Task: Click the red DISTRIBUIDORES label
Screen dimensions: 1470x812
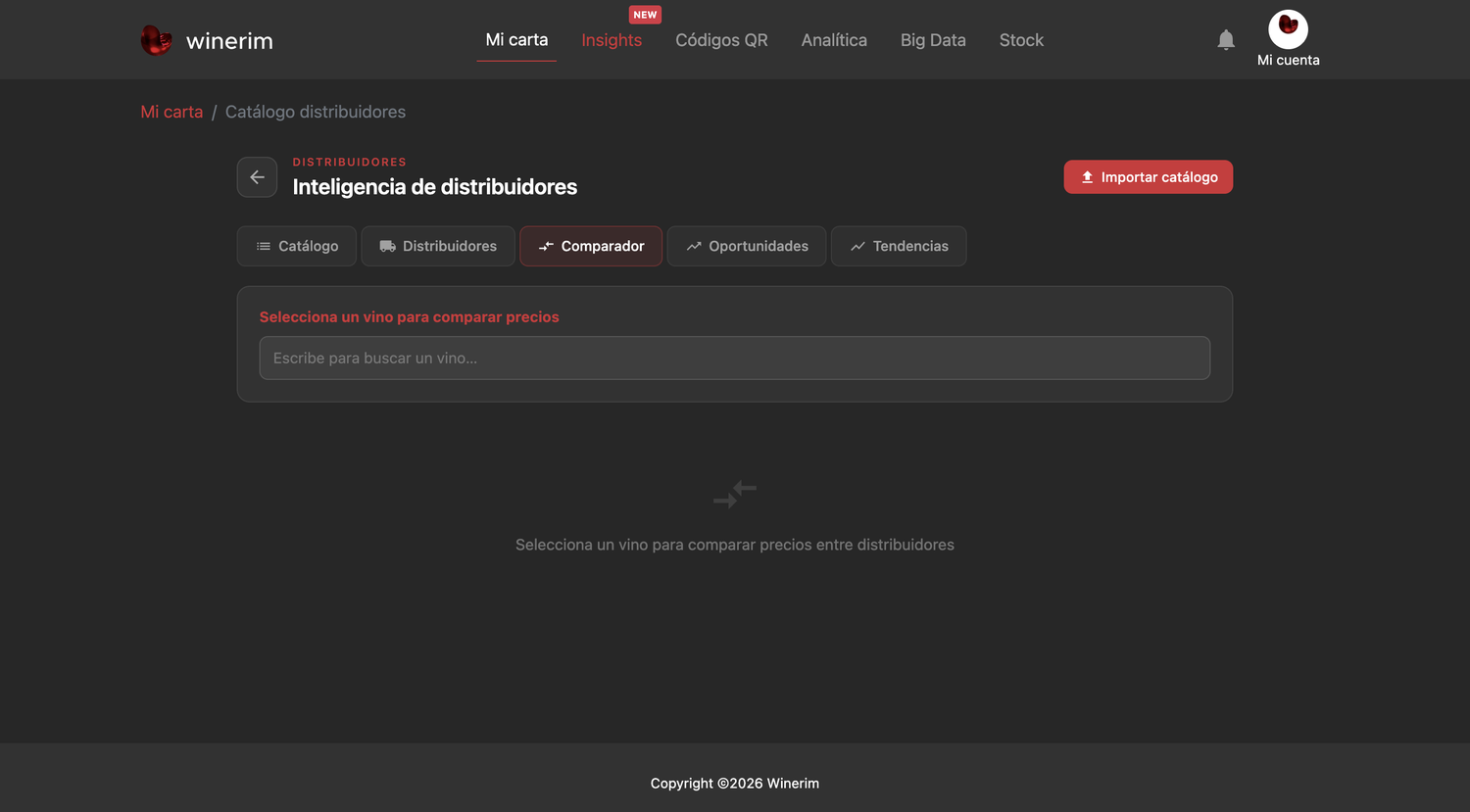Action: [349, 162]
